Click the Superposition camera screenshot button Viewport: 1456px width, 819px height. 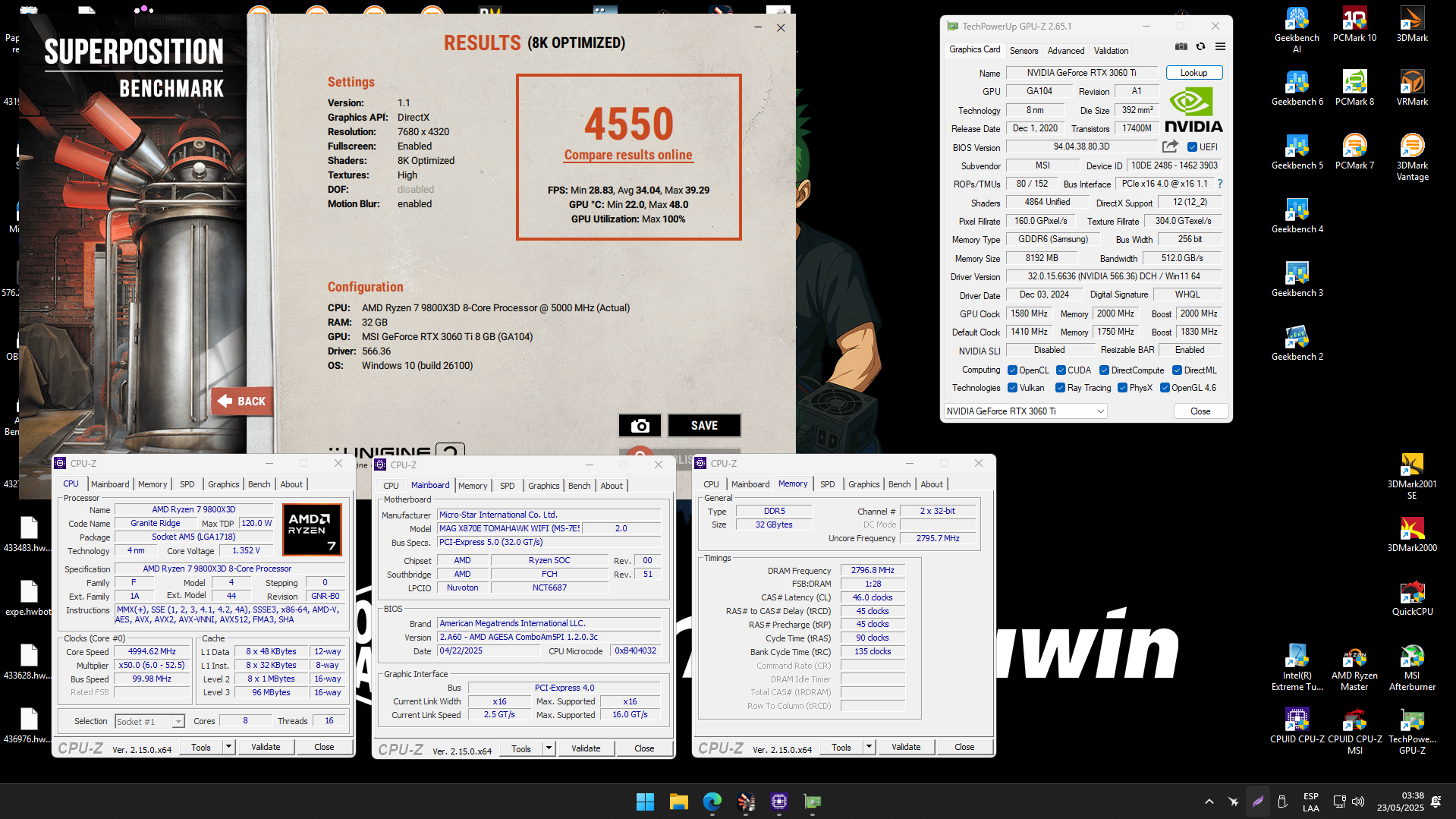(x=640, y=426)
